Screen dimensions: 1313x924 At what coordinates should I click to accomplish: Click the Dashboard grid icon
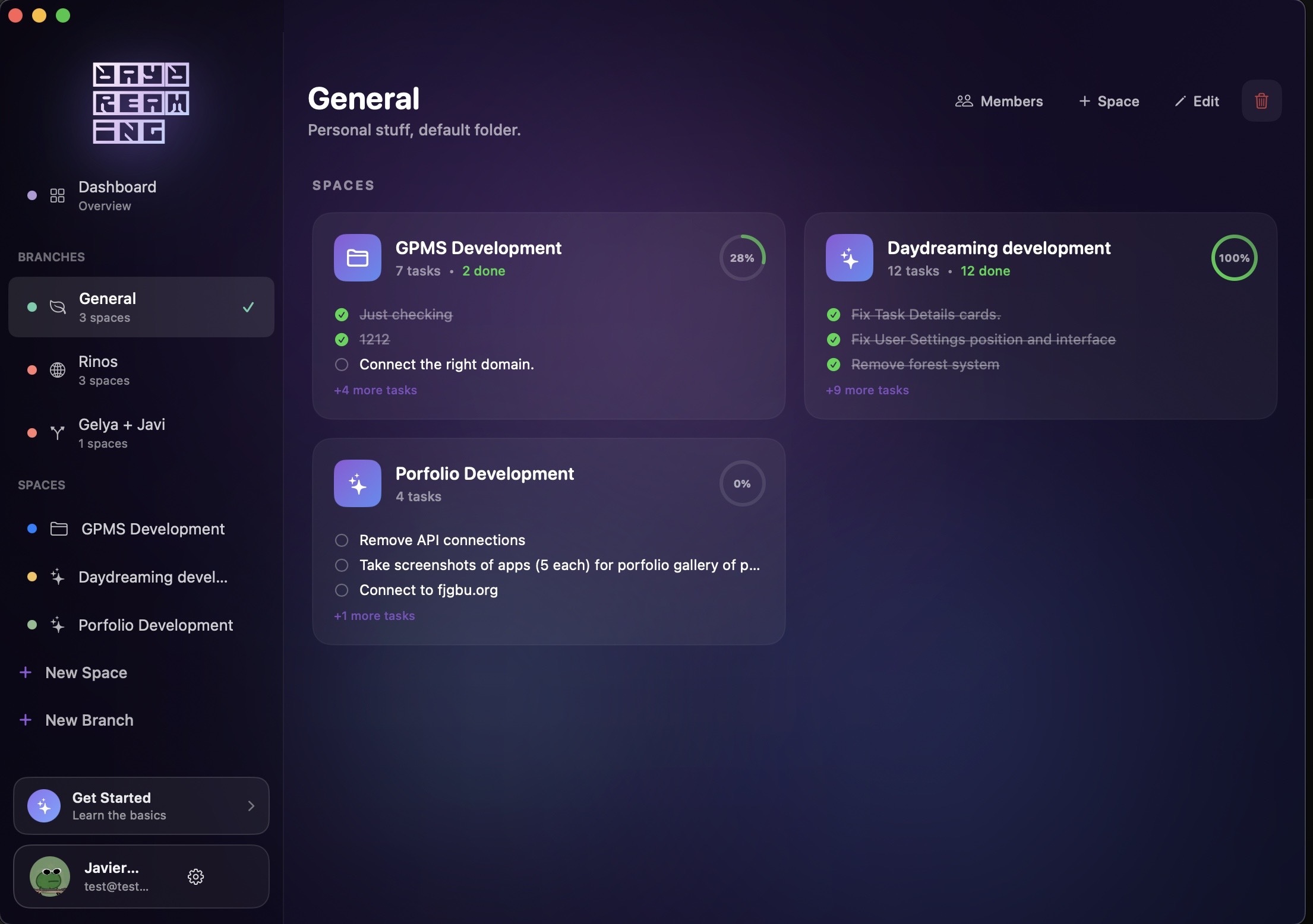pyautogui.click(x=58, y=195)
